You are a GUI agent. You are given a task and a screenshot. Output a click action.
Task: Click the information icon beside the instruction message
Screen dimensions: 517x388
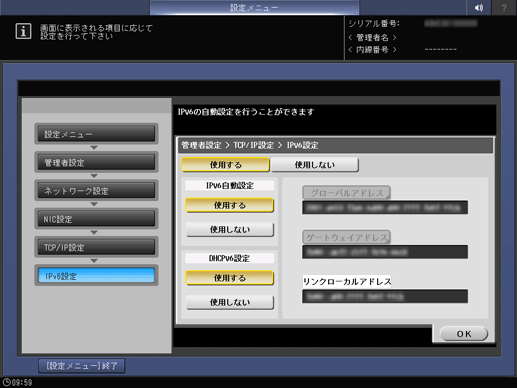pos(23,31)
